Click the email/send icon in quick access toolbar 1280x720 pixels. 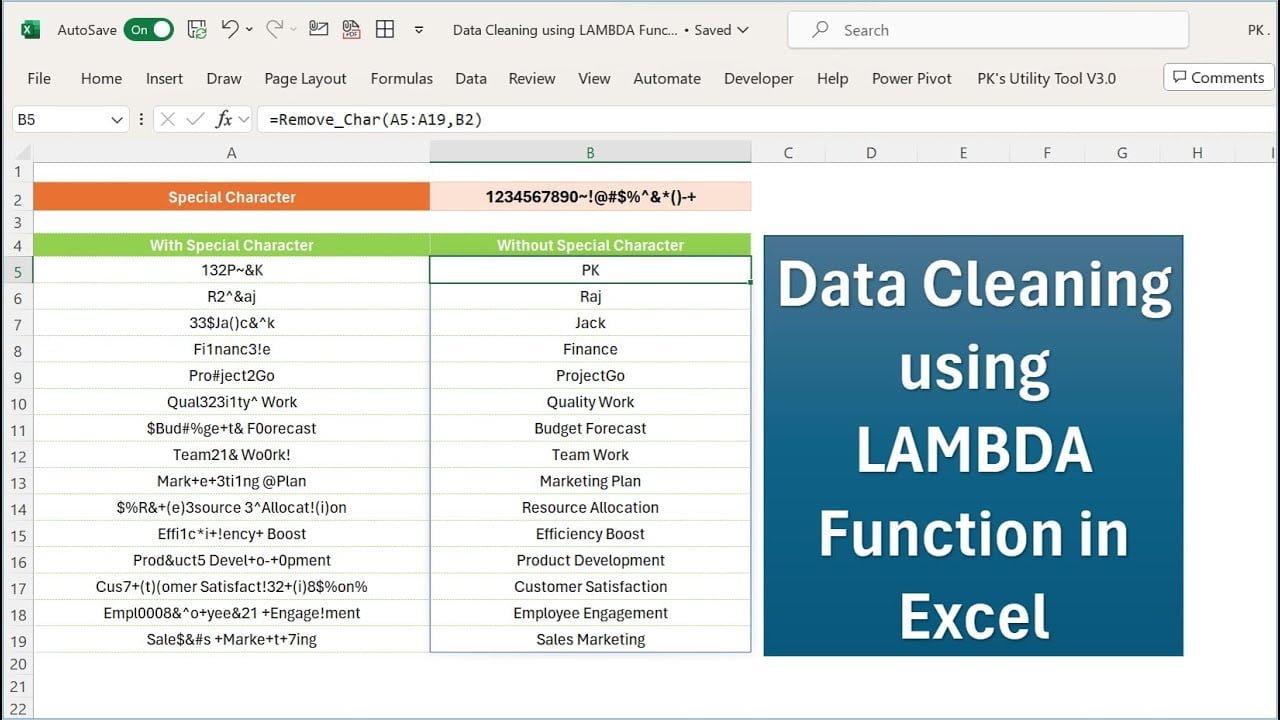(318, 29)
